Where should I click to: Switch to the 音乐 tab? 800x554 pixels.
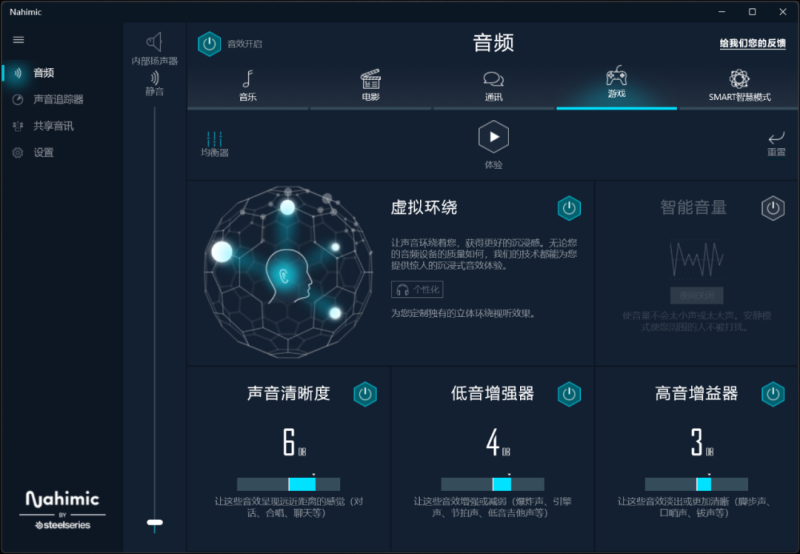pyautogui.click(x=248, y=85)
